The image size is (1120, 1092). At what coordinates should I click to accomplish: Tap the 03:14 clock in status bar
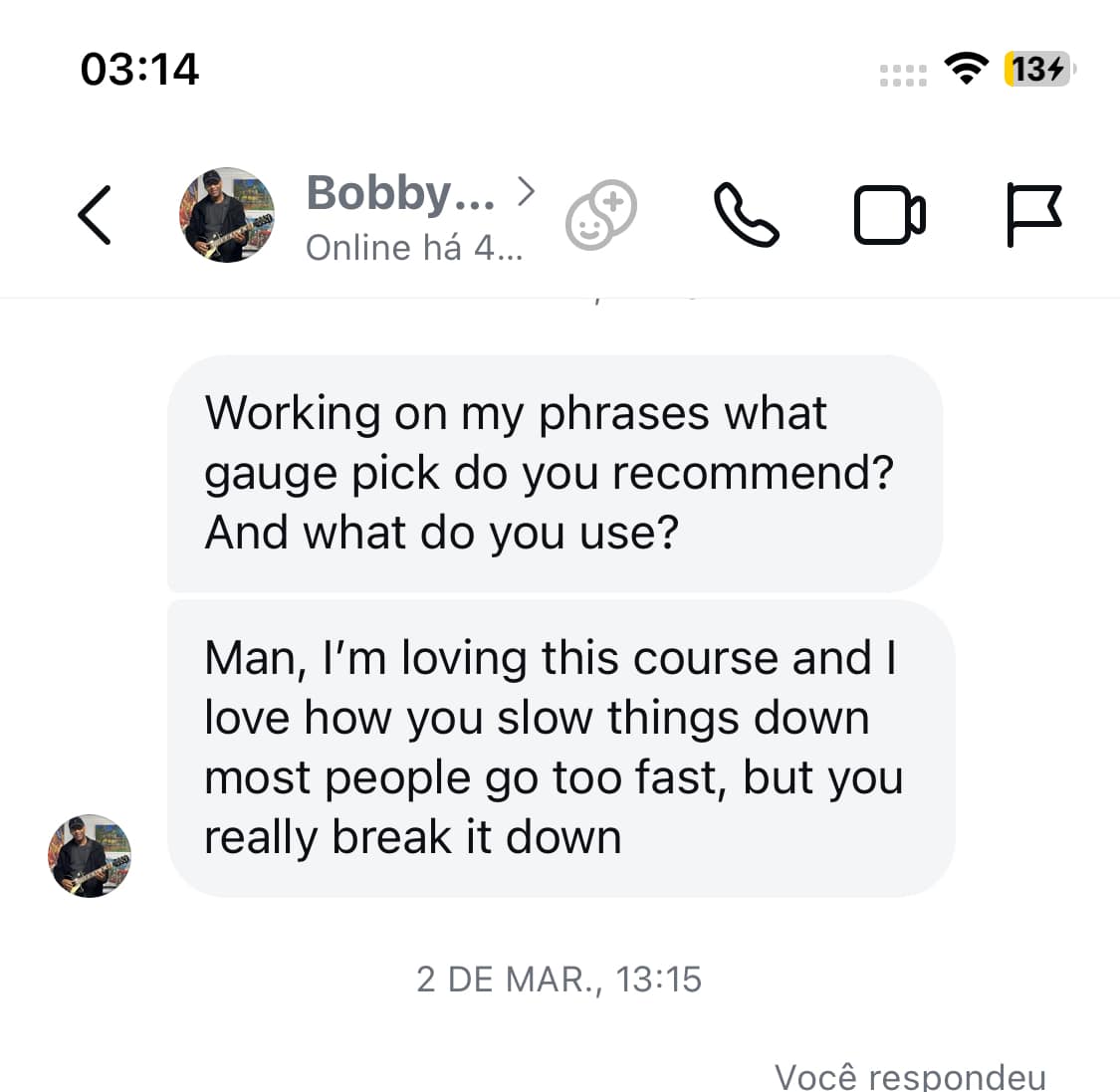(139, 69)
